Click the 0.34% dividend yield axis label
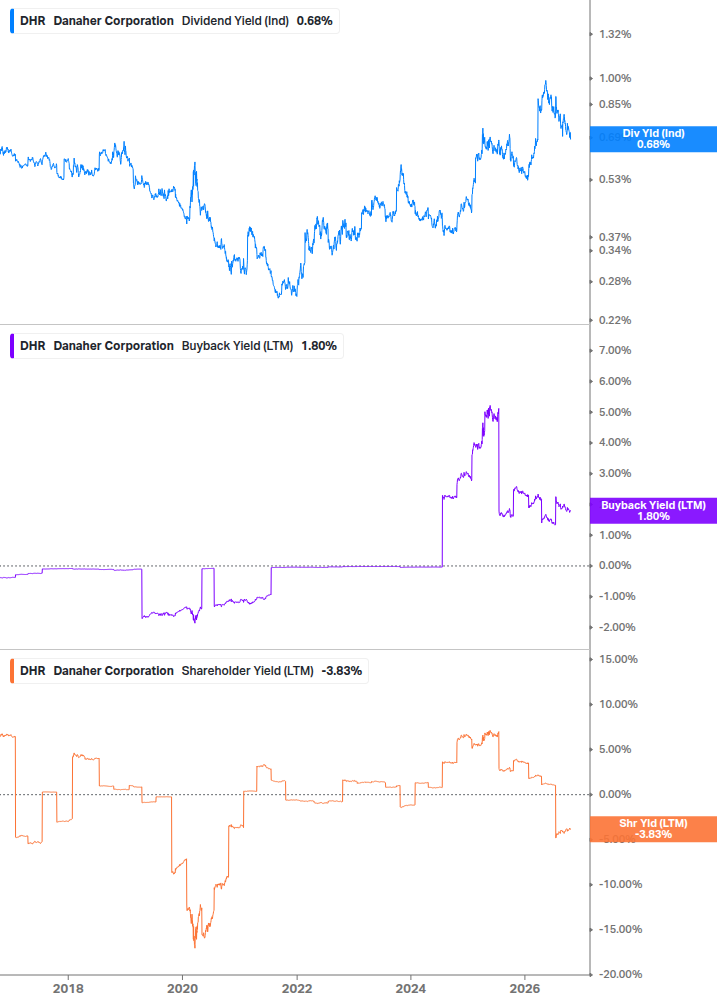The height and width of the screenshot is (1005, 717). pos(615,251)
